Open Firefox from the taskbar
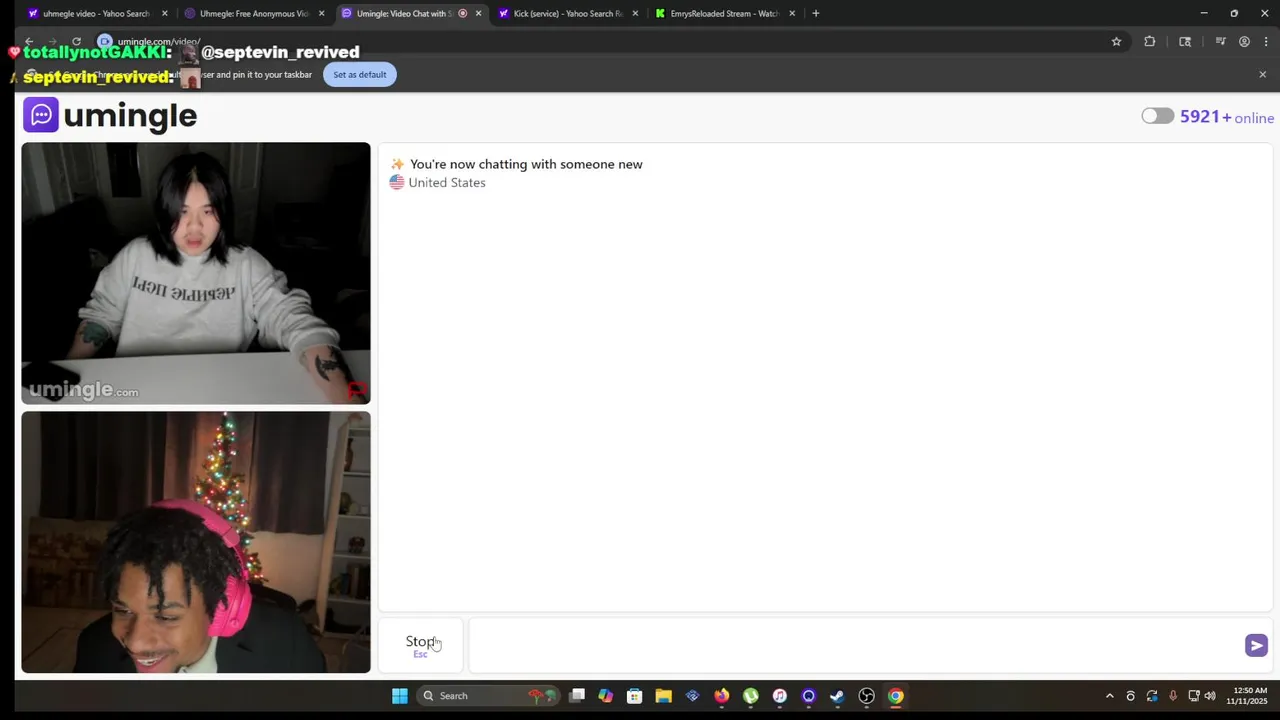The width and height of the screenshot is (1280, 720). [x=721, y=696]
